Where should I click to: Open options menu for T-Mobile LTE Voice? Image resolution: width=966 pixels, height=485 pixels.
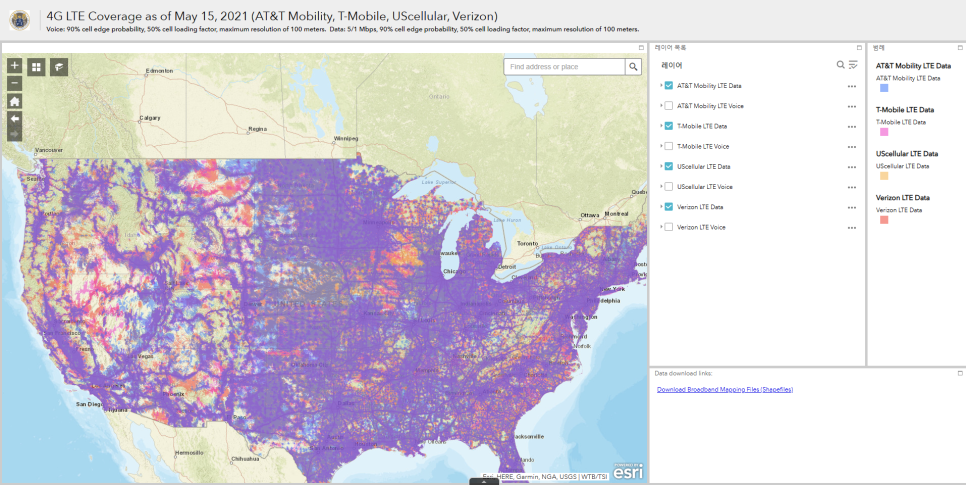click(x=852, y=147)
